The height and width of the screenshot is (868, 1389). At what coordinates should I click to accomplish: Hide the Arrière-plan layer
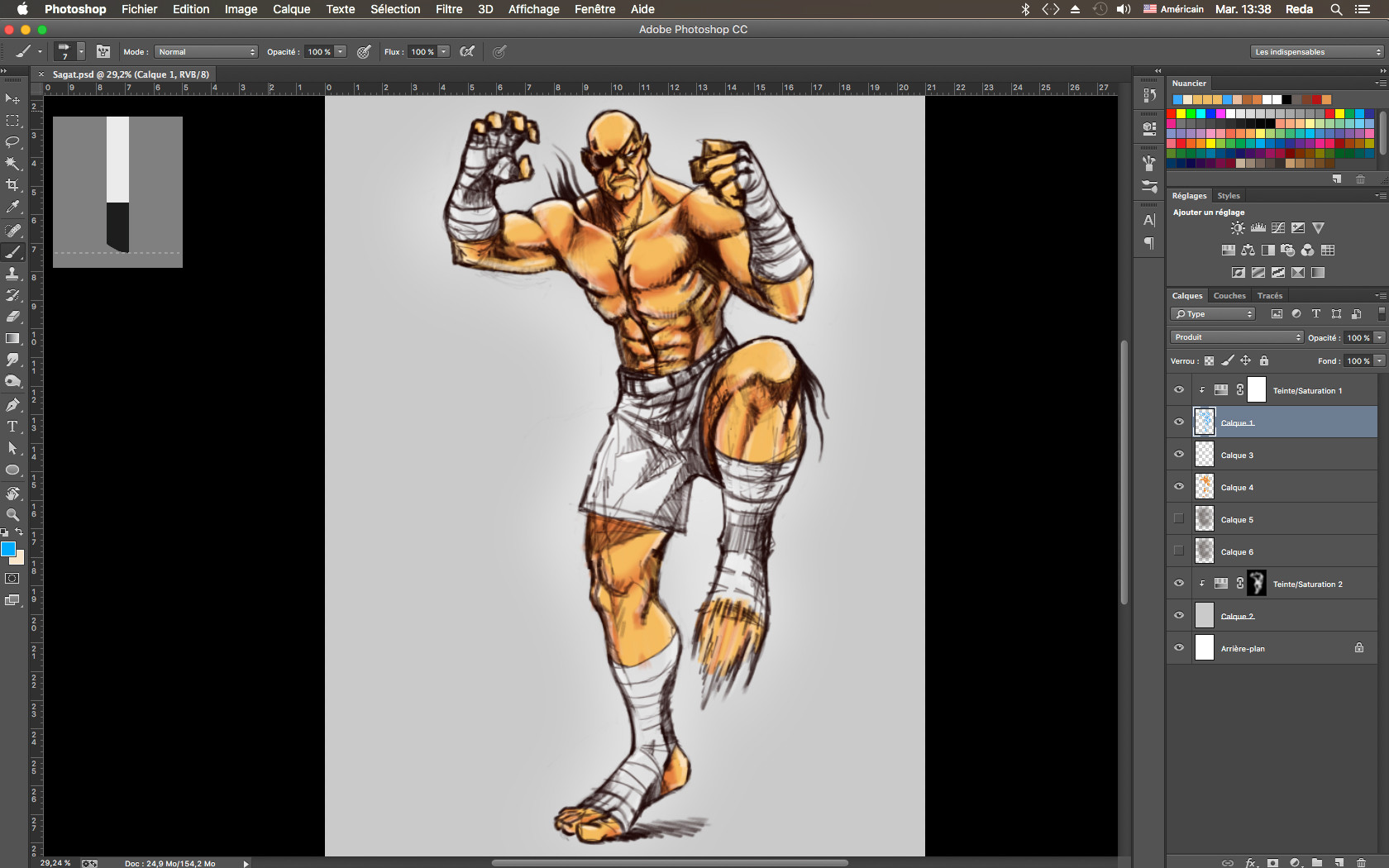1179,648
